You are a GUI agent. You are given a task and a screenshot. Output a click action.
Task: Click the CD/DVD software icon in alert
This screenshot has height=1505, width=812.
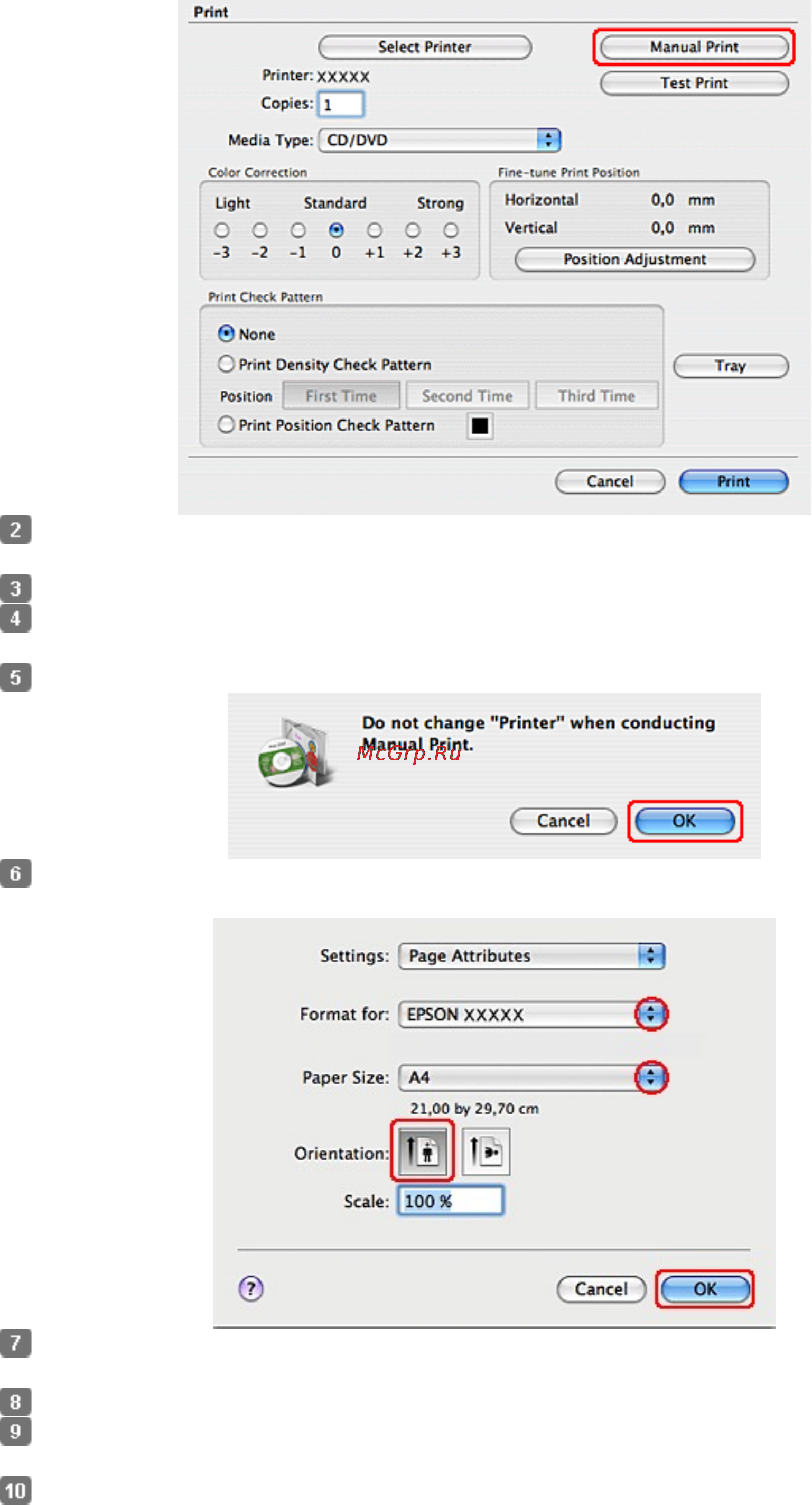pyautogui.click(x=296, y=753)
